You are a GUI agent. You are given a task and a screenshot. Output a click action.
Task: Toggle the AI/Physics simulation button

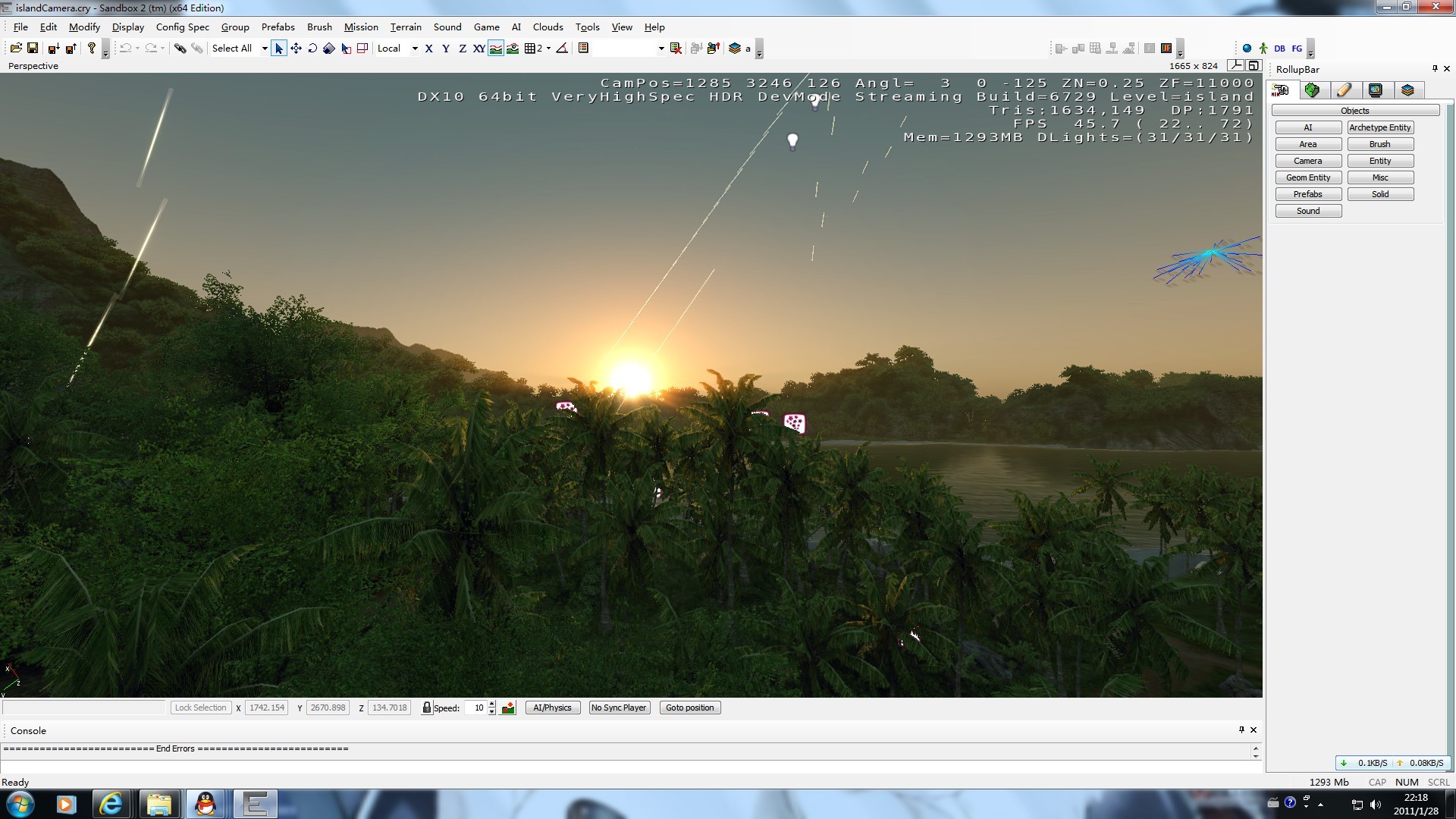[552, 708]
